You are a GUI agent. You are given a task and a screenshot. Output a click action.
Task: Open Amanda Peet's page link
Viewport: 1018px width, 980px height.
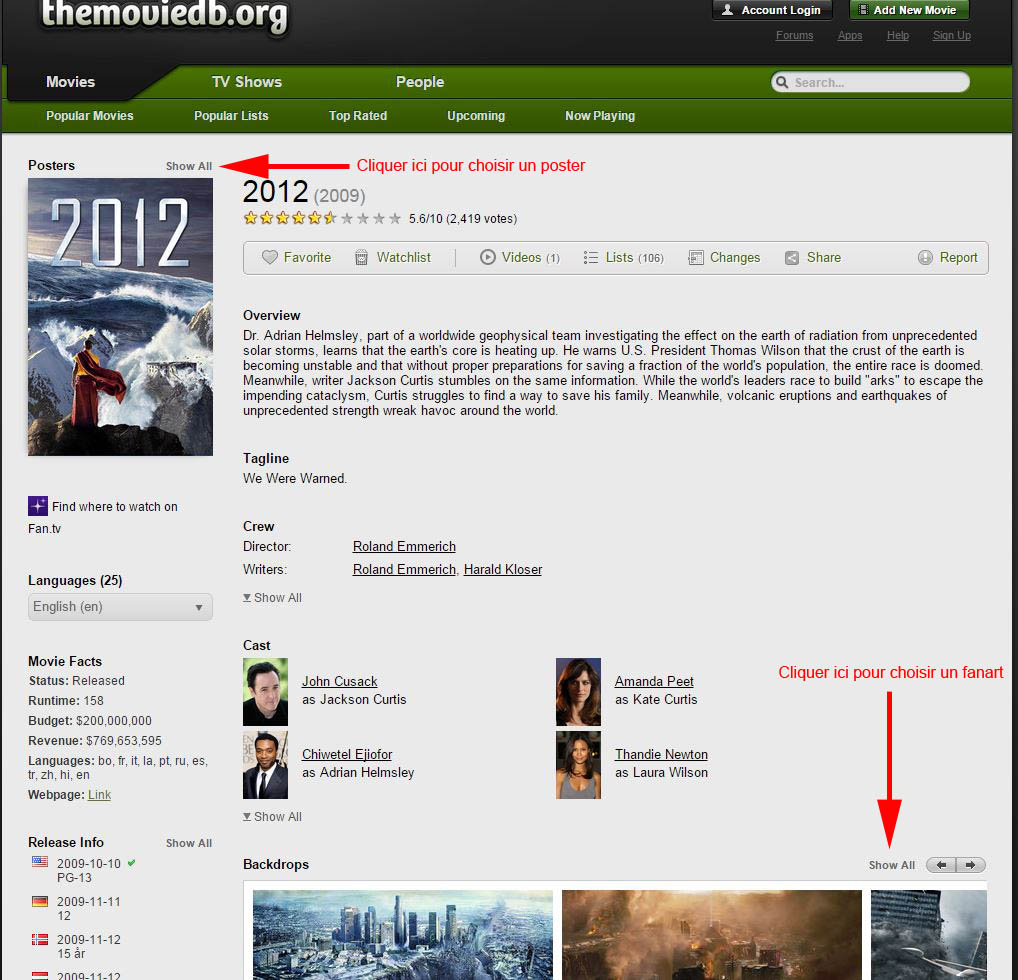pos(654,681)
